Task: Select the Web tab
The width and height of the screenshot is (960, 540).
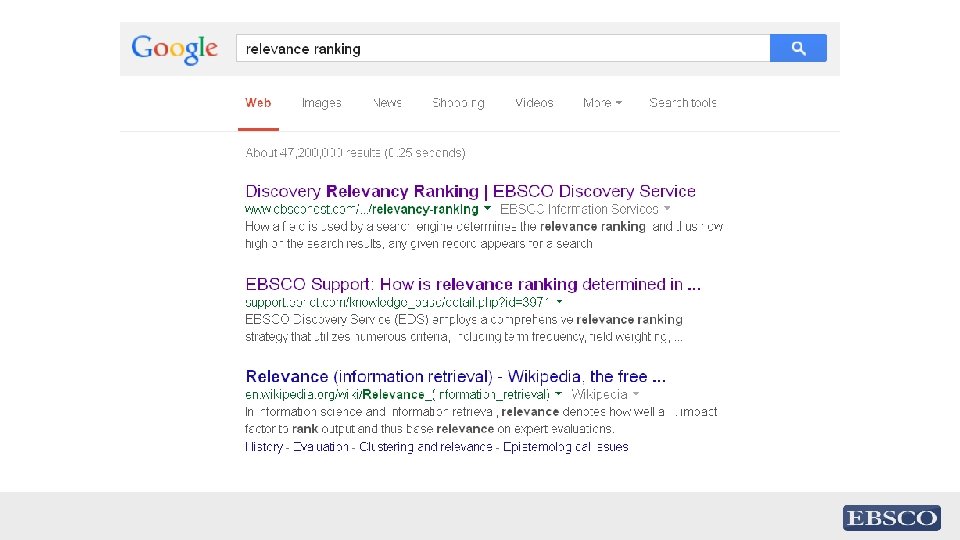Action: pos(258,103)
